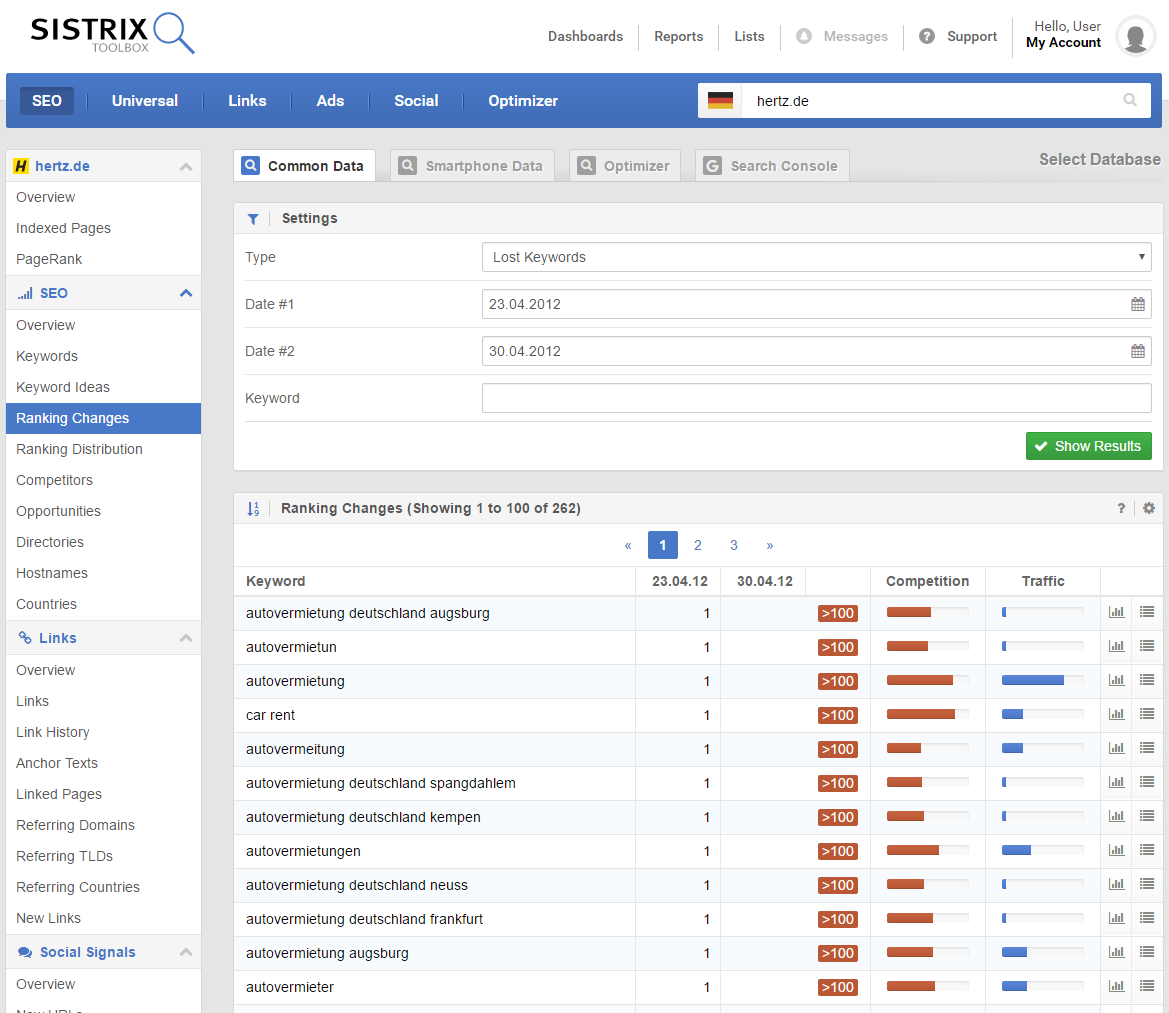
Task: Click the Keyword filter input field
Action: point(816,398)
